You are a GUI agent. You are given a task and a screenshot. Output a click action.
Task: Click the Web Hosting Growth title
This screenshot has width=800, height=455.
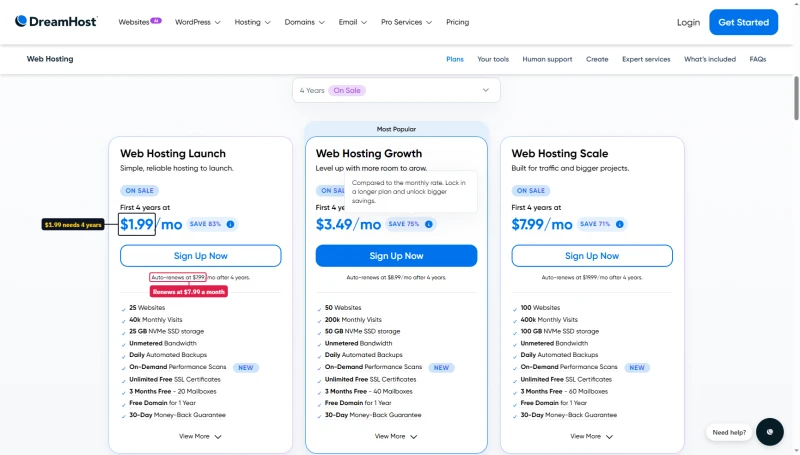pyautogui.click(x=369, y=154)
